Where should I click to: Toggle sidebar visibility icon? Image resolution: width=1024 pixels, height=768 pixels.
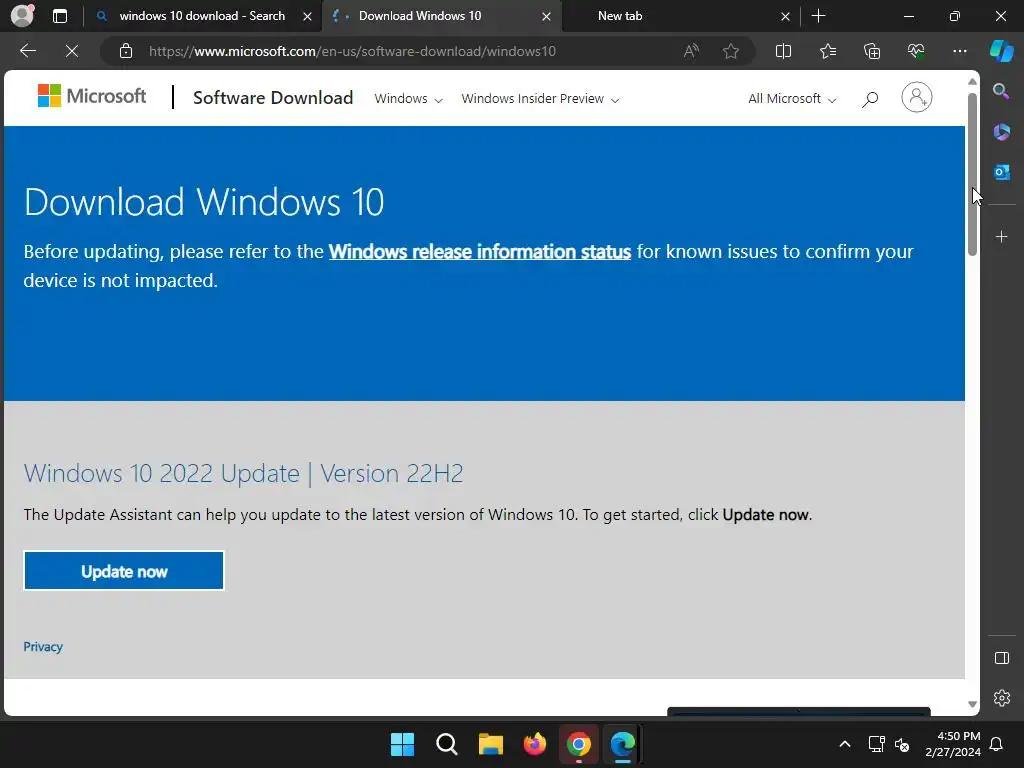(x=1001, y=658)
